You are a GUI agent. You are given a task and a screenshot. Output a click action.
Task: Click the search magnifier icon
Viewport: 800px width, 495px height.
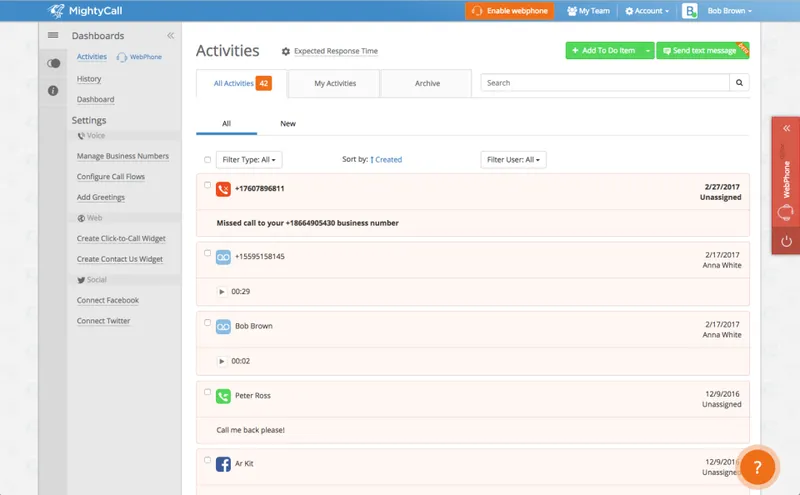click(739, 83)
